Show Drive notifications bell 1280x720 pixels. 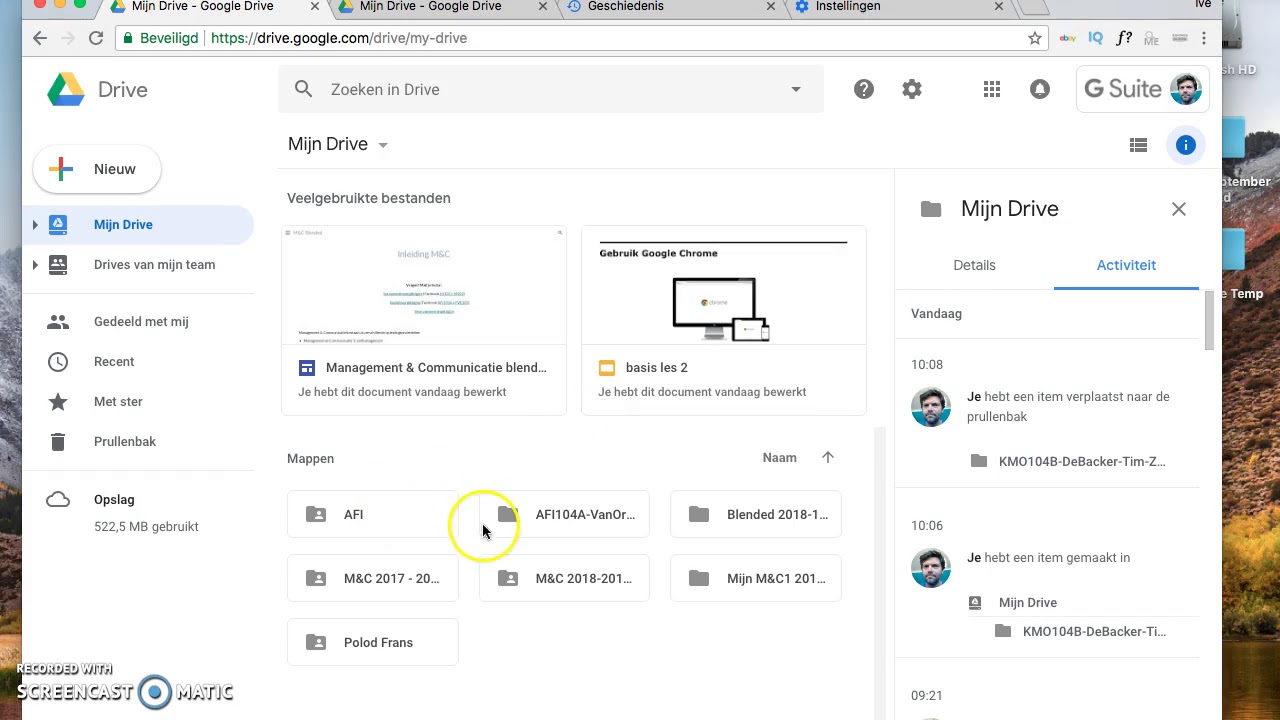pos(1040,89)
